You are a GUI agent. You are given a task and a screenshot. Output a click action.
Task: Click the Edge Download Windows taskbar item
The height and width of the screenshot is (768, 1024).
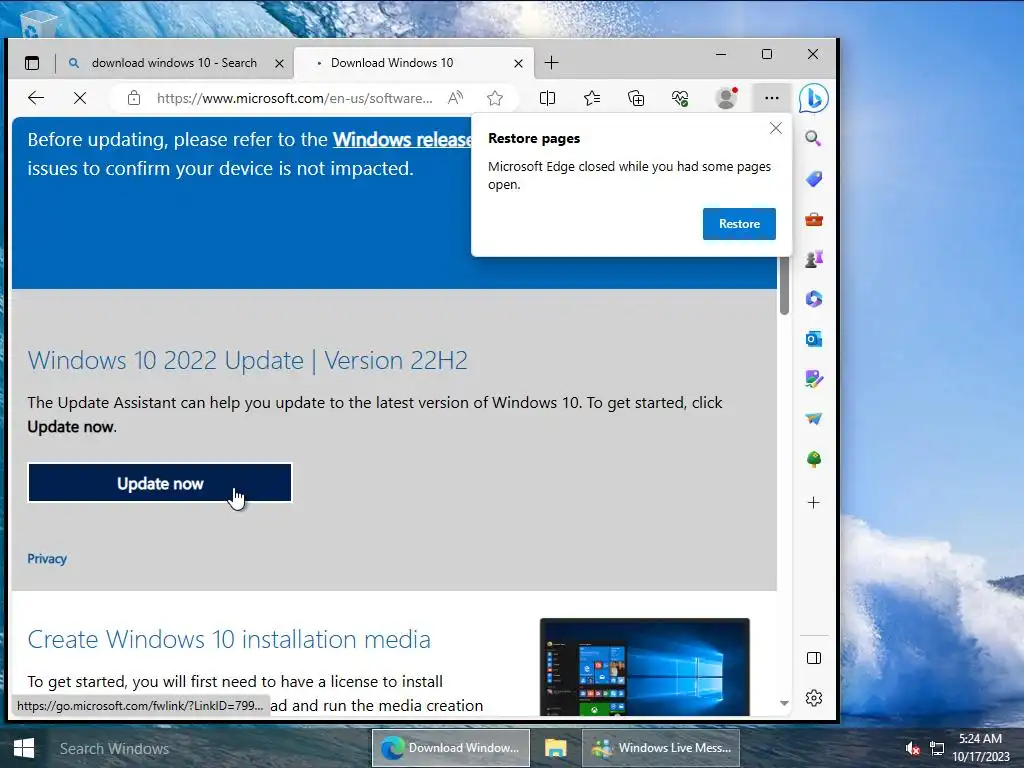[x=451, y=748]
